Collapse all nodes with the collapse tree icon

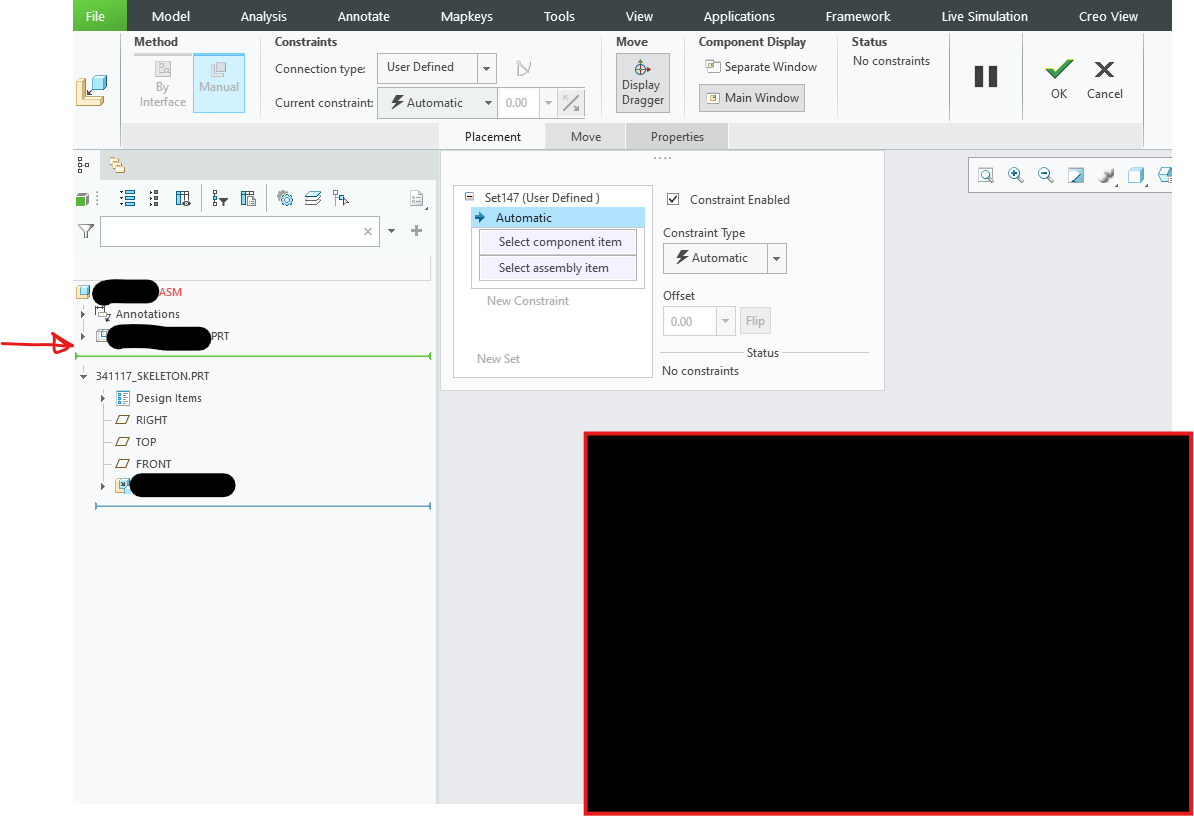[153, 198]
